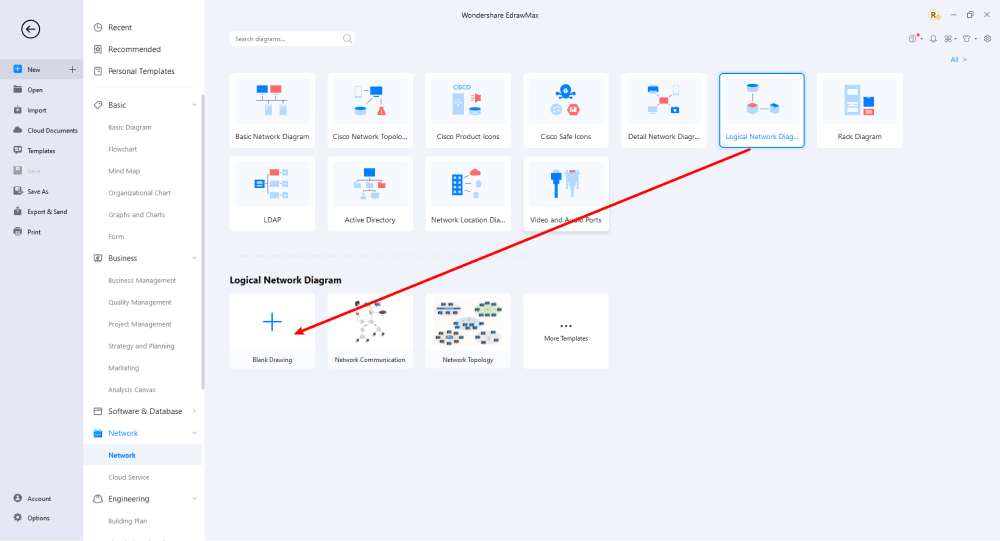Choose the Video and Audio Ports card
Viewport: 1000px width, 541px height.
(x=566, y=193)
